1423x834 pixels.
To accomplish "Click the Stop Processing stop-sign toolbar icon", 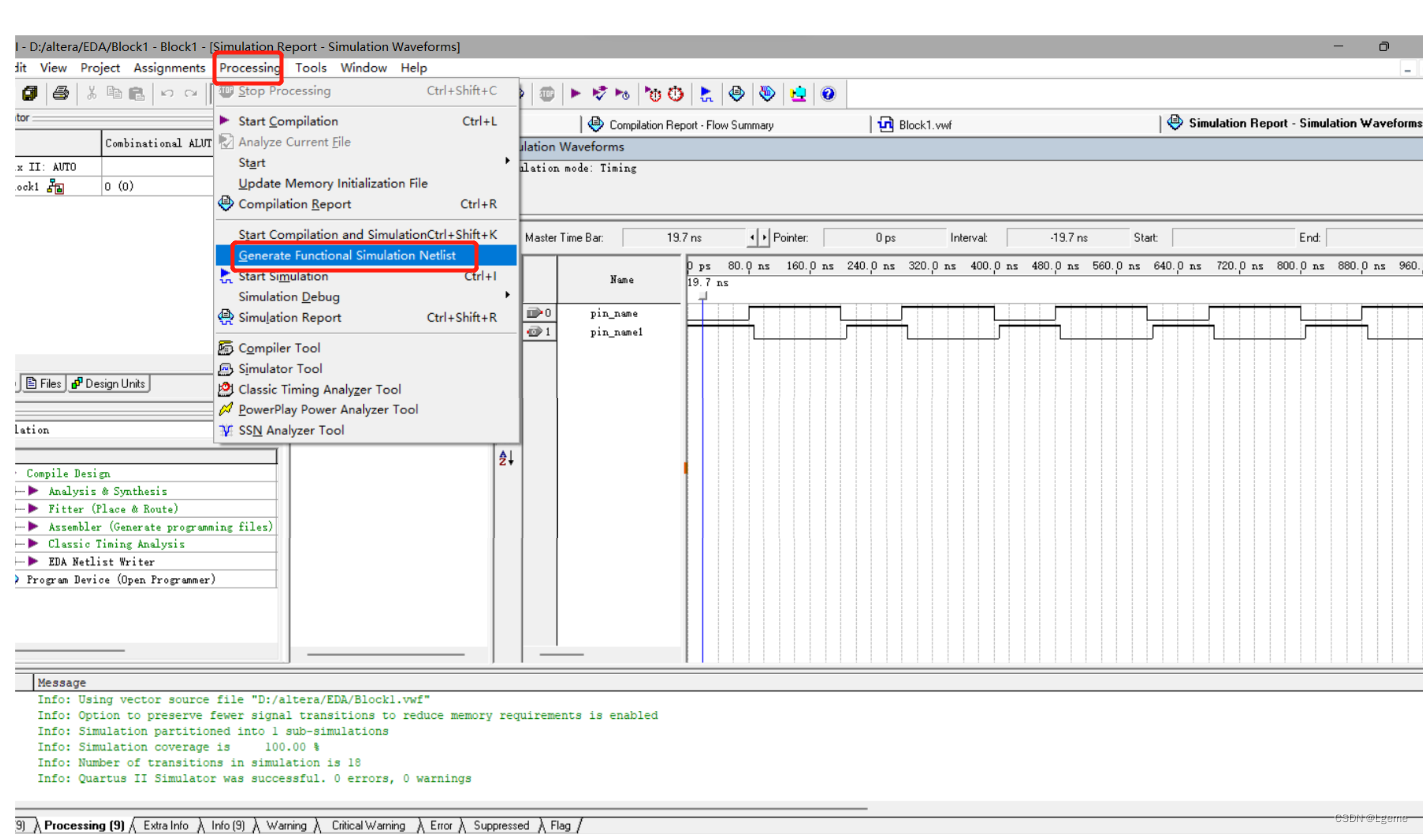I will pos(546,93).
